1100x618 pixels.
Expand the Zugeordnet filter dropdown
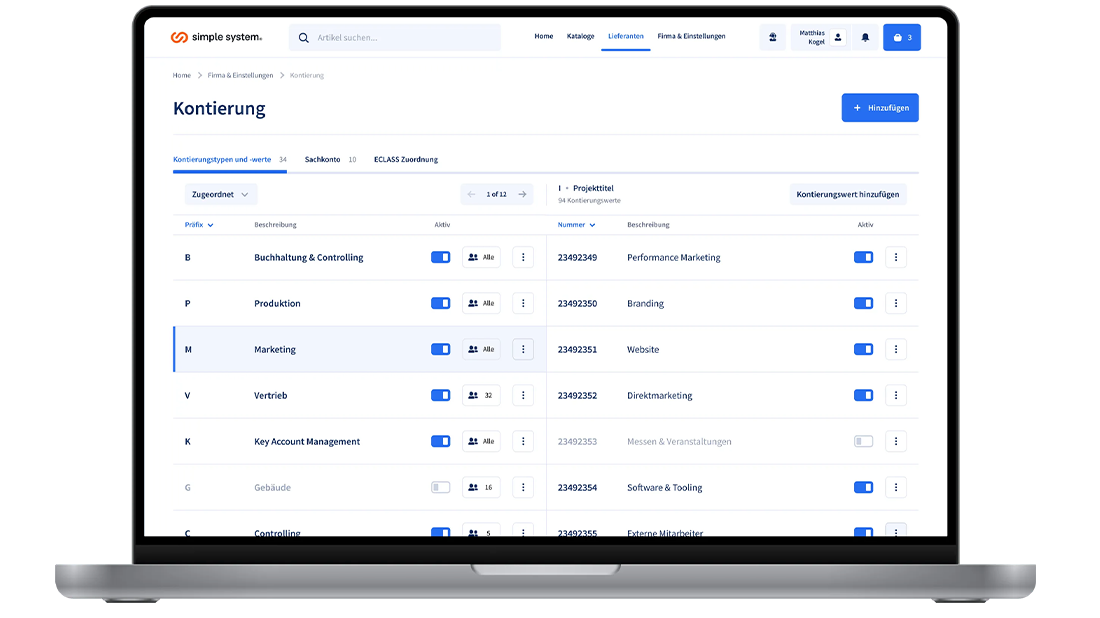(220, 194)
